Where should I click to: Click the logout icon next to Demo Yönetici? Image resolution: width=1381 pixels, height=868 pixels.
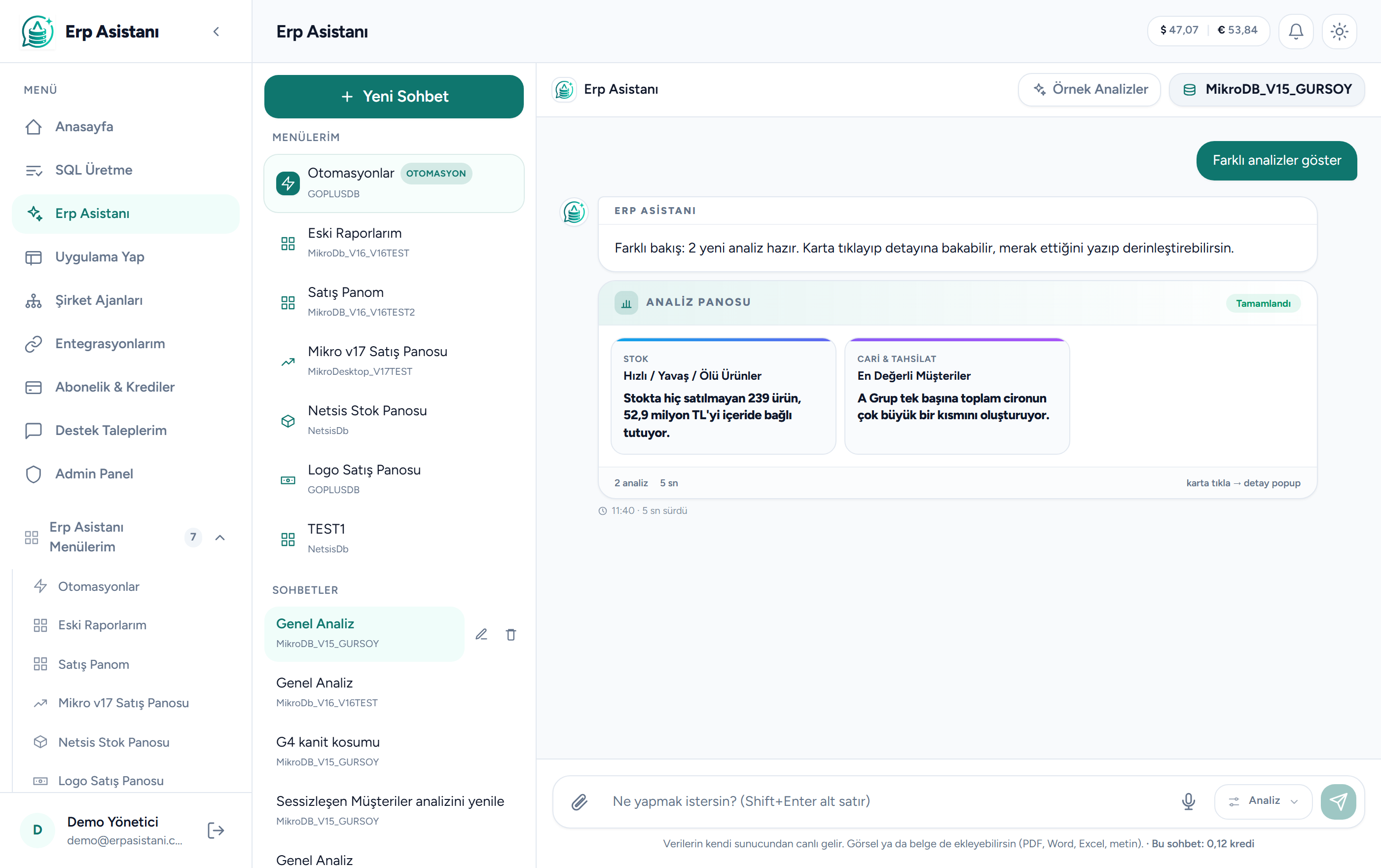click(x=216, y=831)
